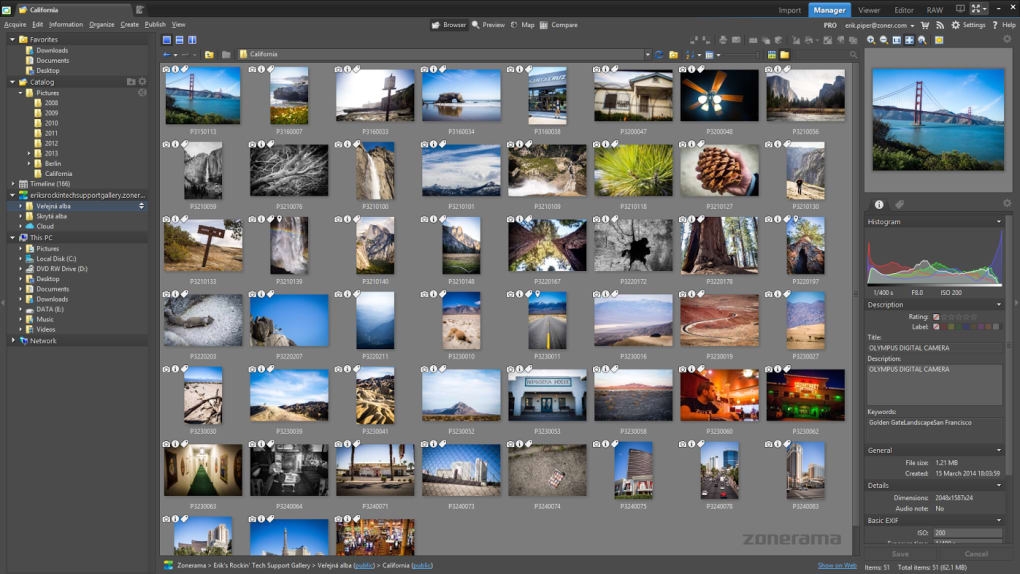Open the Acquire menu

[x=15, y=25]
